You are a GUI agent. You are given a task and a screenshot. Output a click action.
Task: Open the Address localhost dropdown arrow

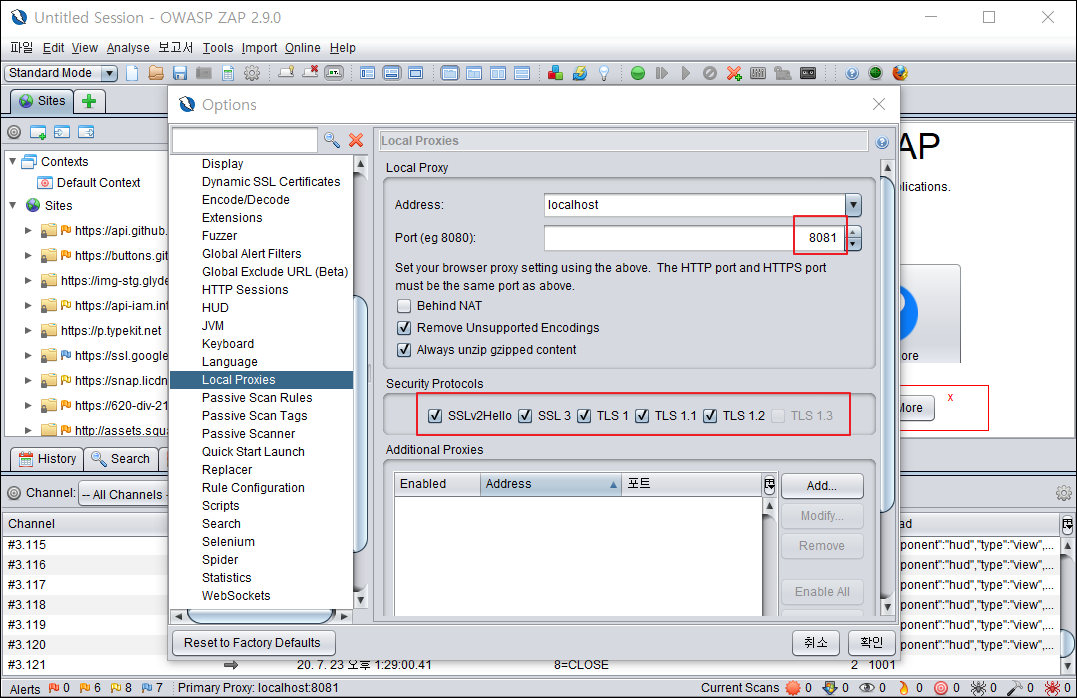853,205
